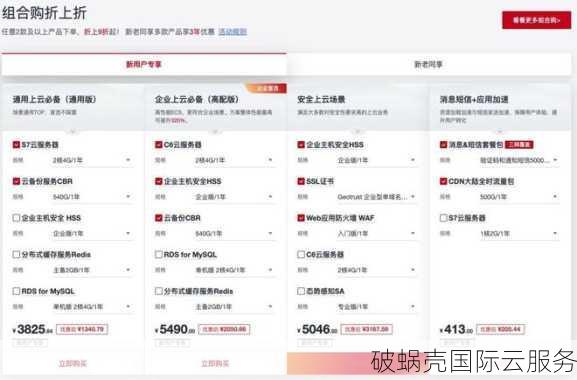Click the 消息短信+应用加速 card title
577x380 pixels.
point(474,99)
